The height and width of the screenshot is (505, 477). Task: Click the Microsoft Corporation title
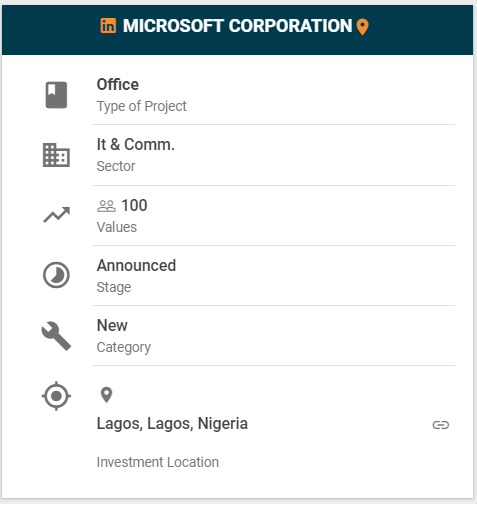point(237,26)
